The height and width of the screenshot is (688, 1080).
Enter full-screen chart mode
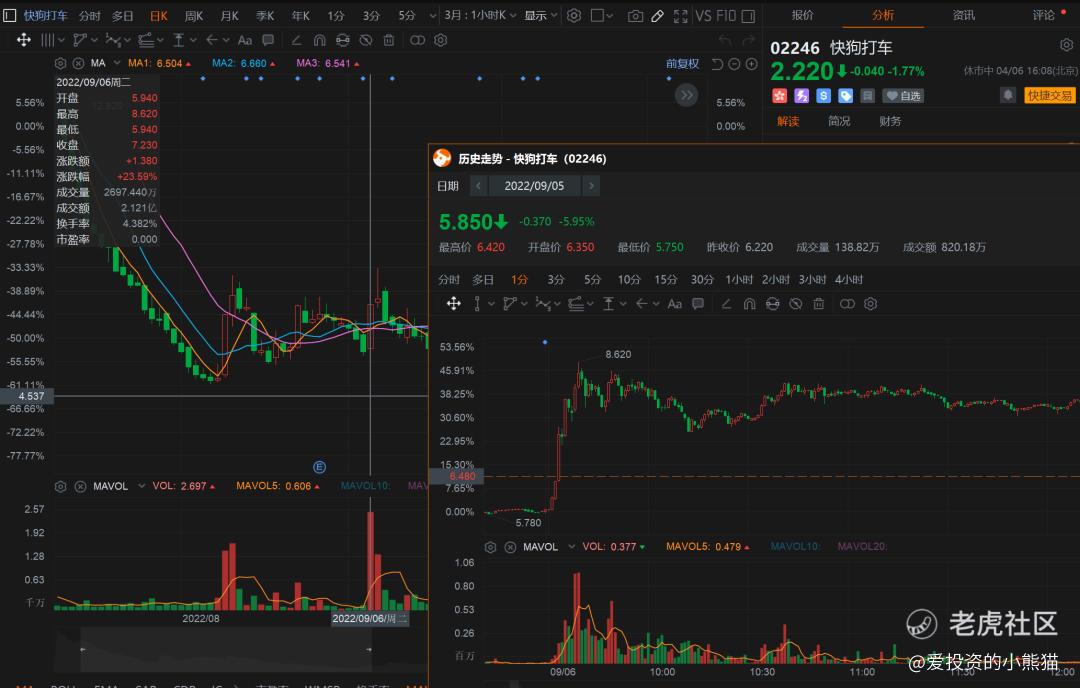click(681, 15)
